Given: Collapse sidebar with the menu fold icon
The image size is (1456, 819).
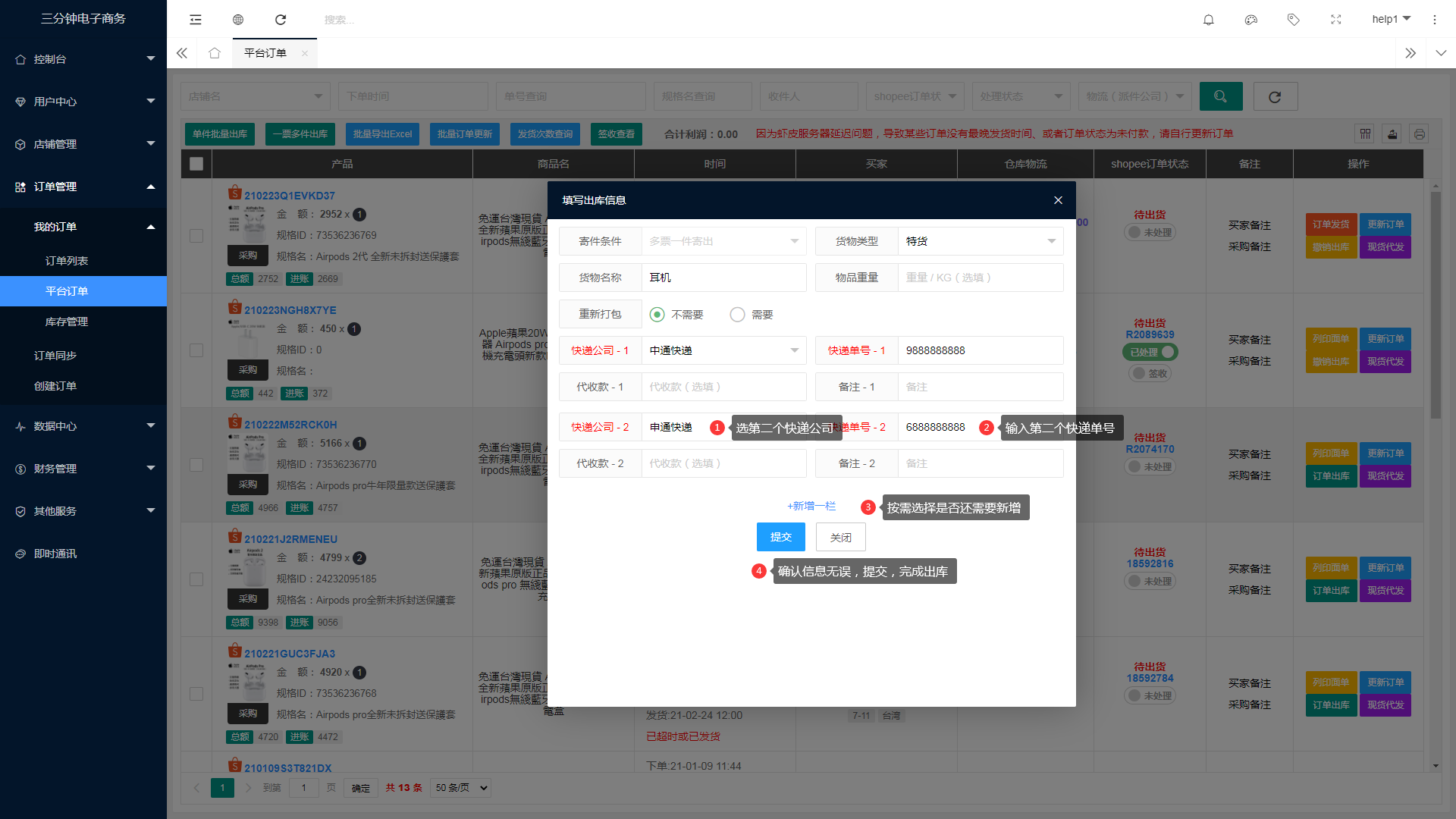Looking at the screenshot, I should coord(196,20).
